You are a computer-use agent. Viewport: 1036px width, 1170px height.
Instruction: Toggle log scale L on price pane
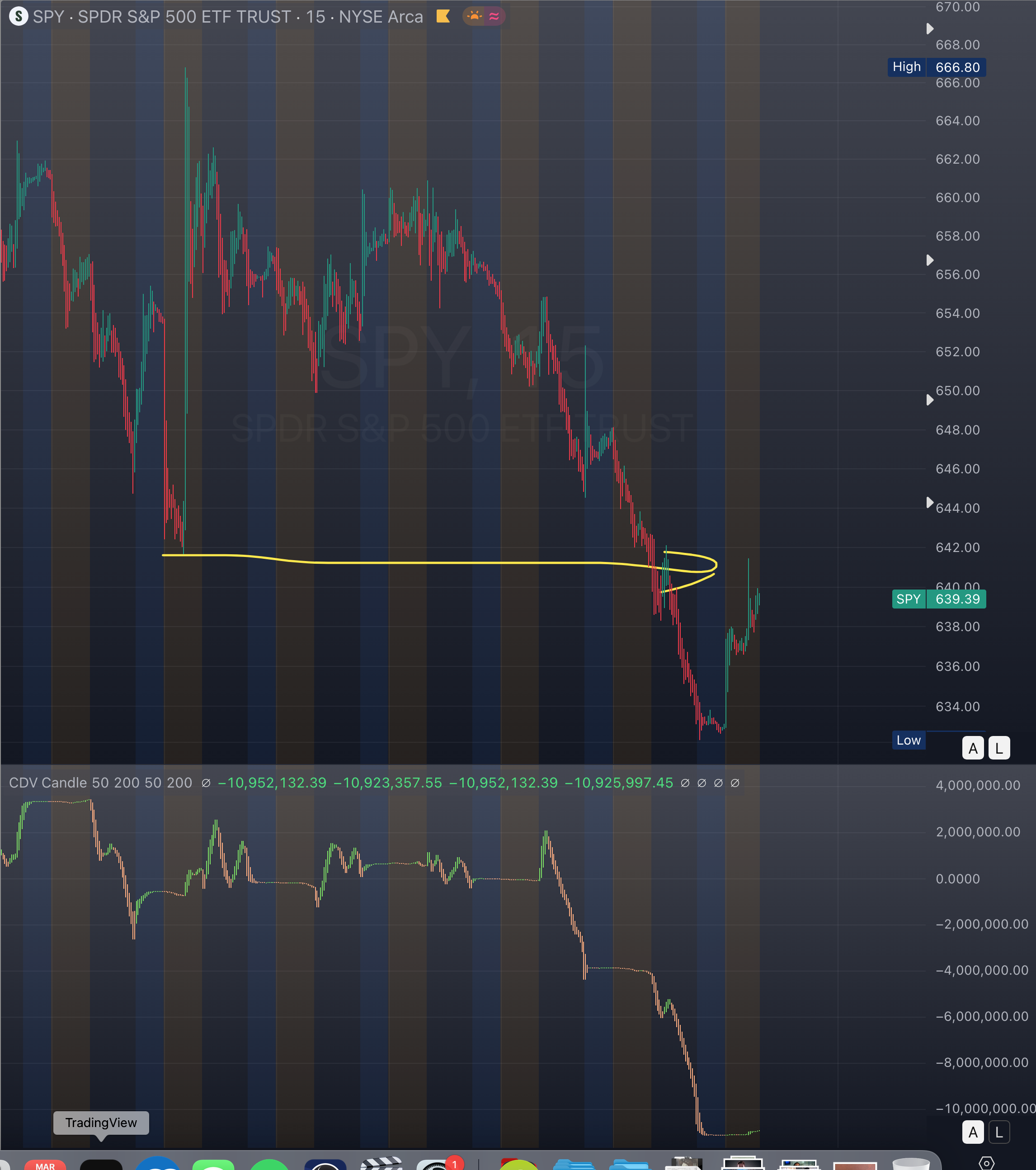999,748
